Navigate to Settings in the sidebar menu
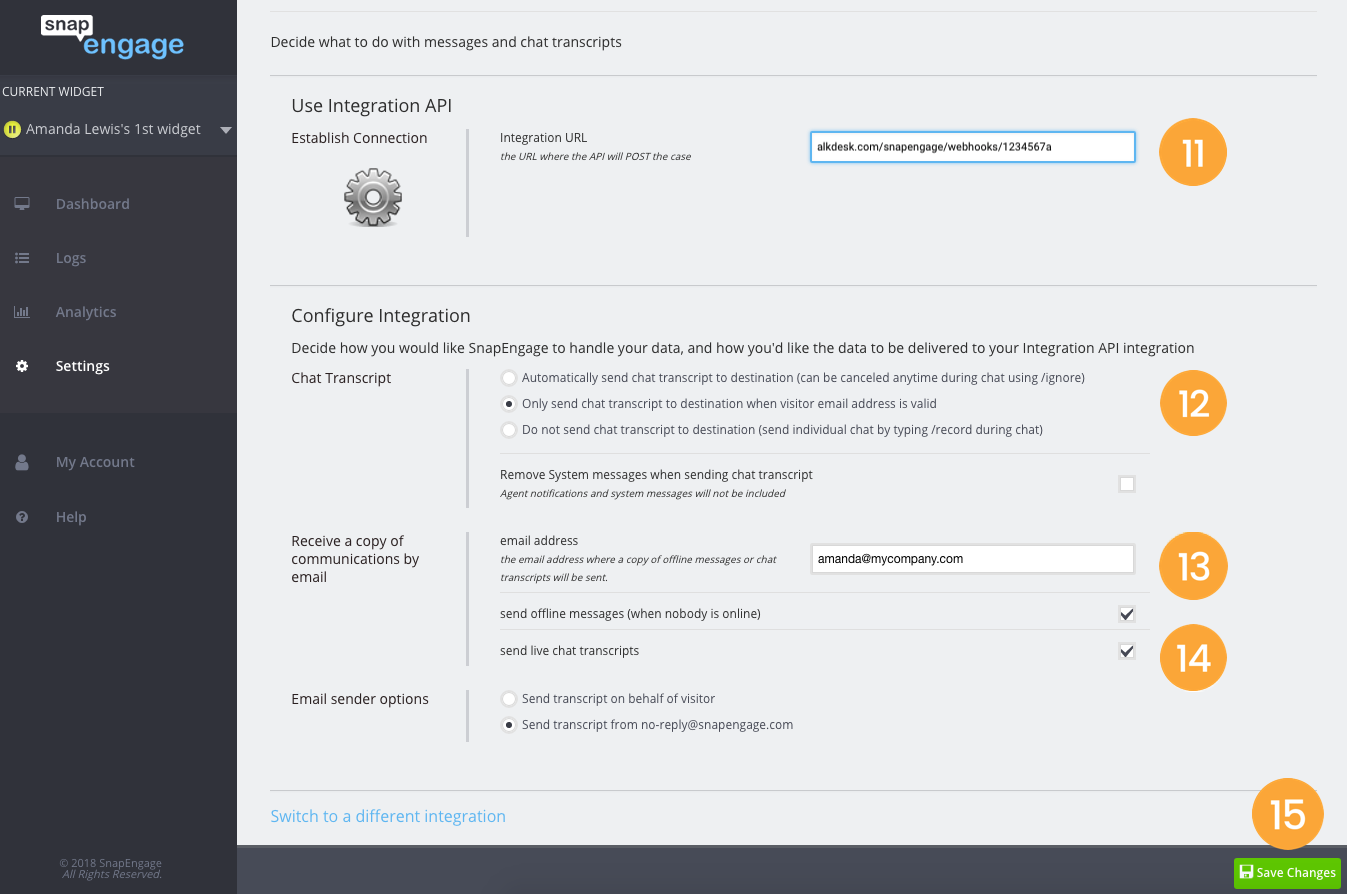The width and height of the screenshot is (1347, 894). [x=82, y=365]
